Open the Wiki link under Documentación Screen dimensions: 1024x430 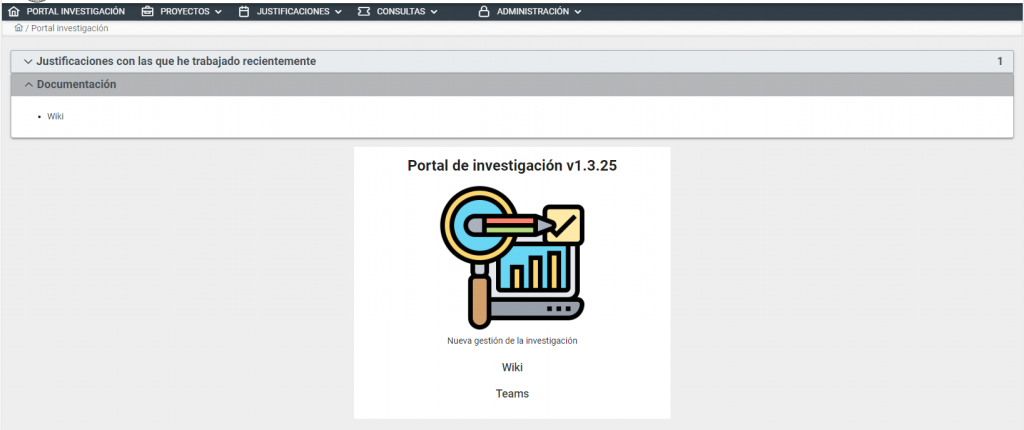[55, 117]
